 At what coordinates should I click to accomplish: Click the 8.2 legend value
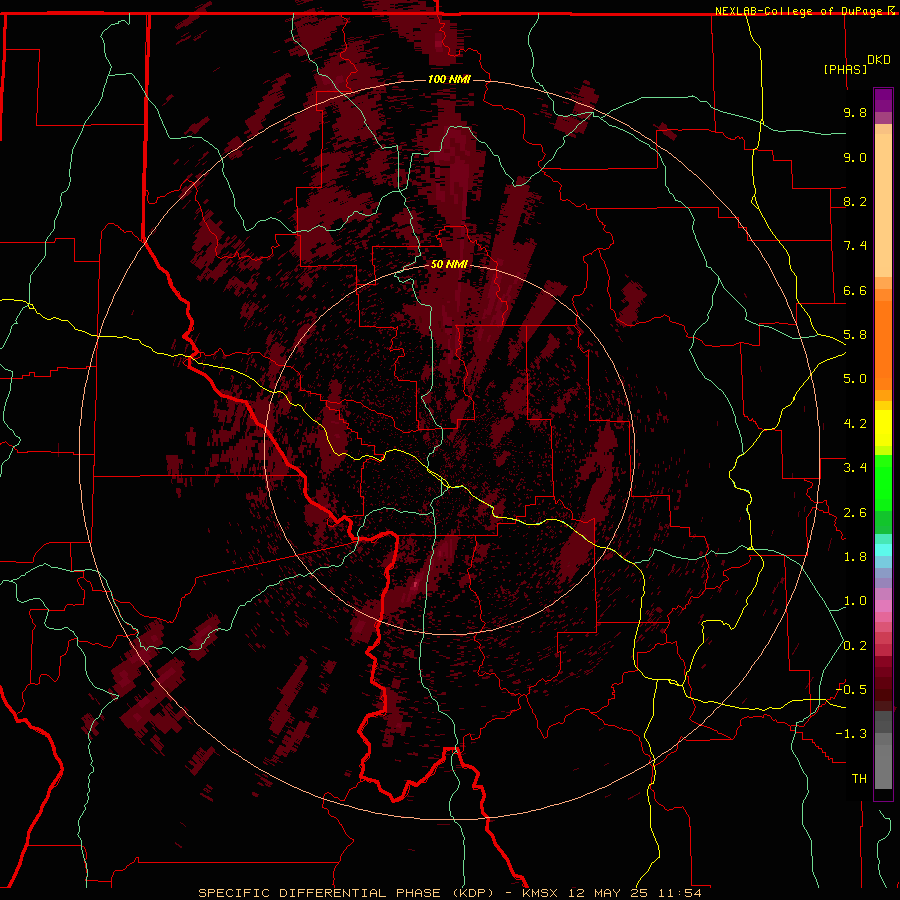point(855,201)
